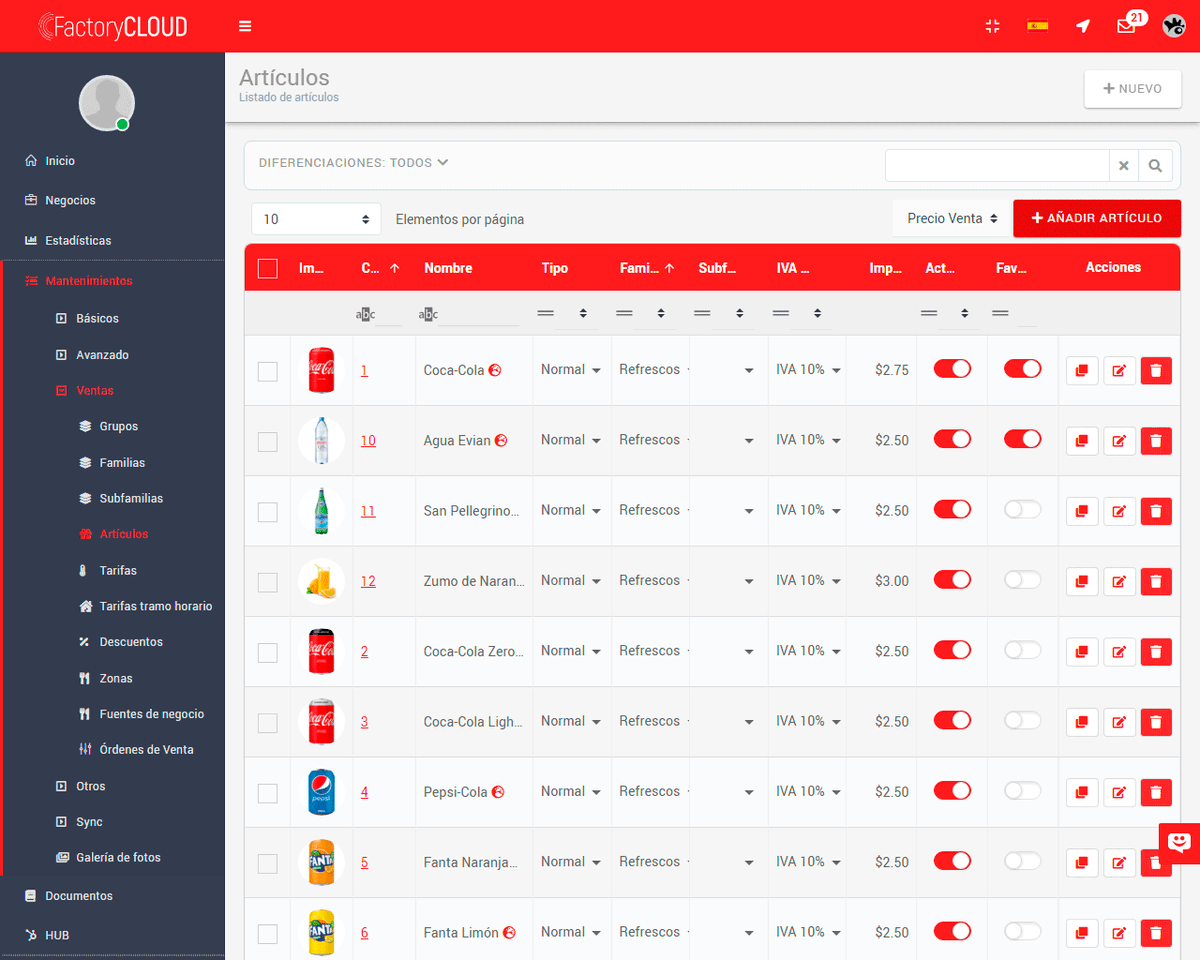Click the Nombre column filter text field
The height and width of the screenshot is (960, 1200).
coord(479,314)
